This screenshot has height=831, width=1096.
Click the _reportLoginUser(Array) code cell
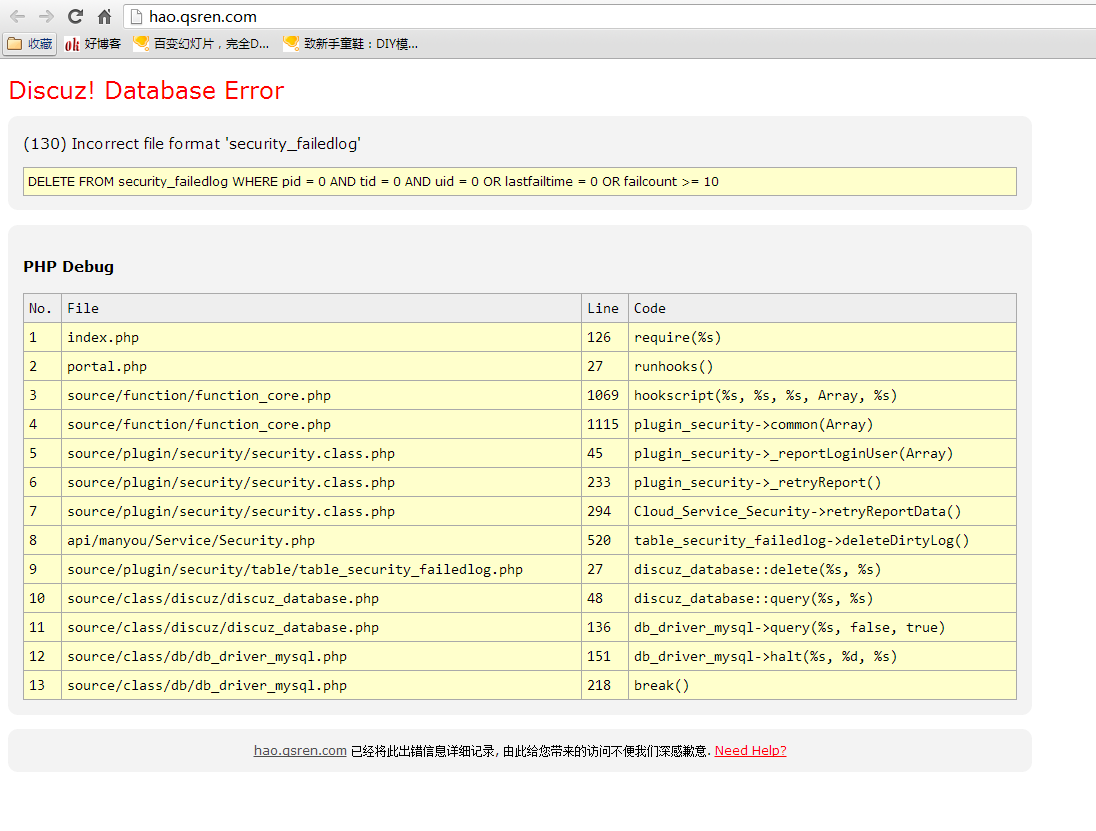822,454
